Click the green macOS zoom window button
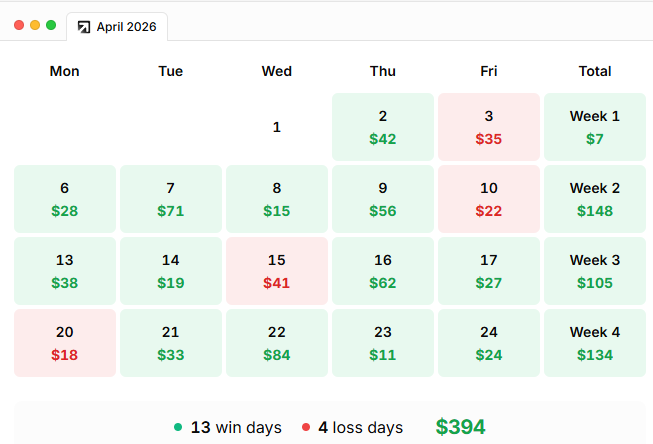 51,25
